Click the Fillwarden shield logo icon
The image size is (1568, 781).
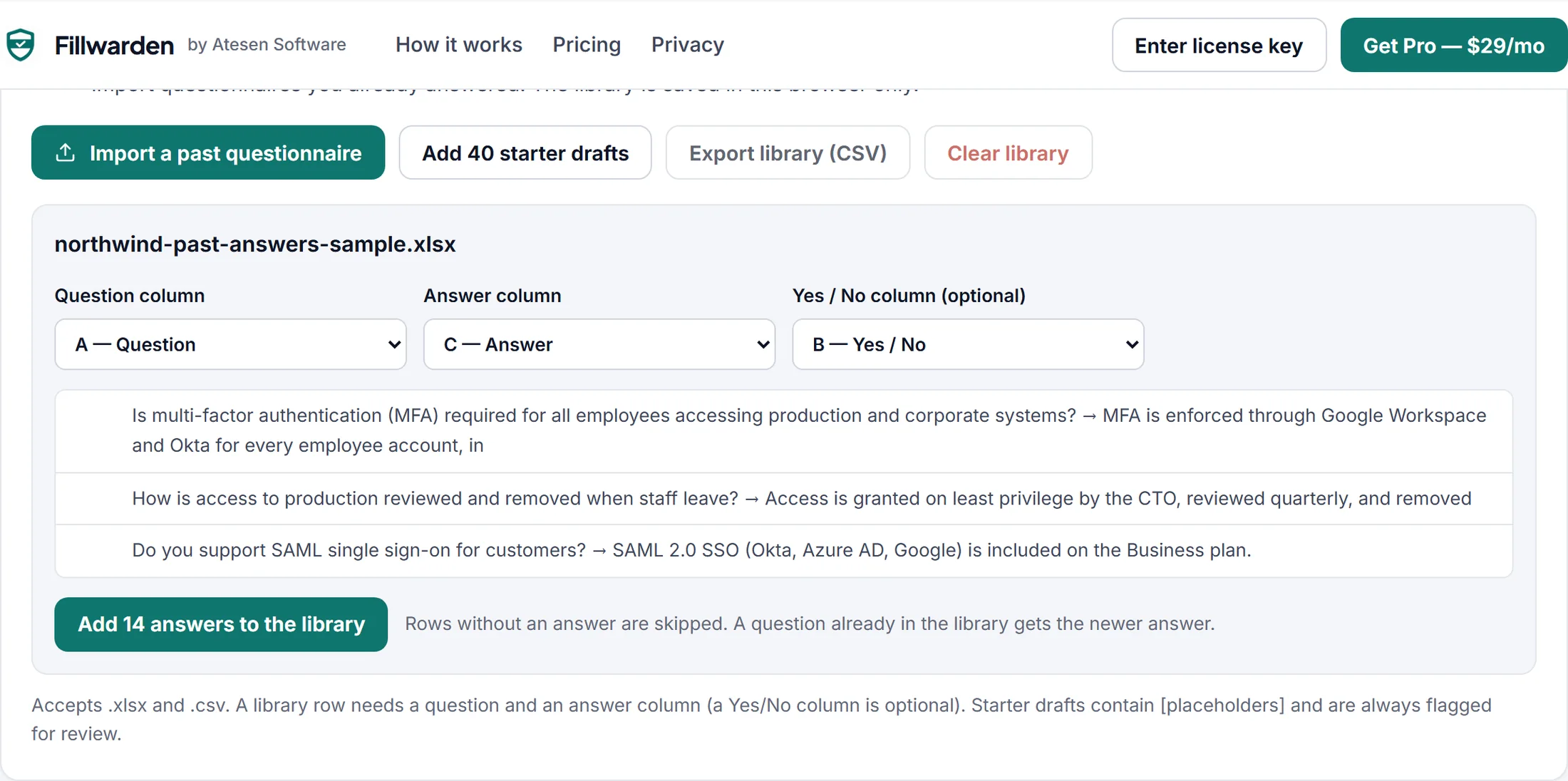21,45
